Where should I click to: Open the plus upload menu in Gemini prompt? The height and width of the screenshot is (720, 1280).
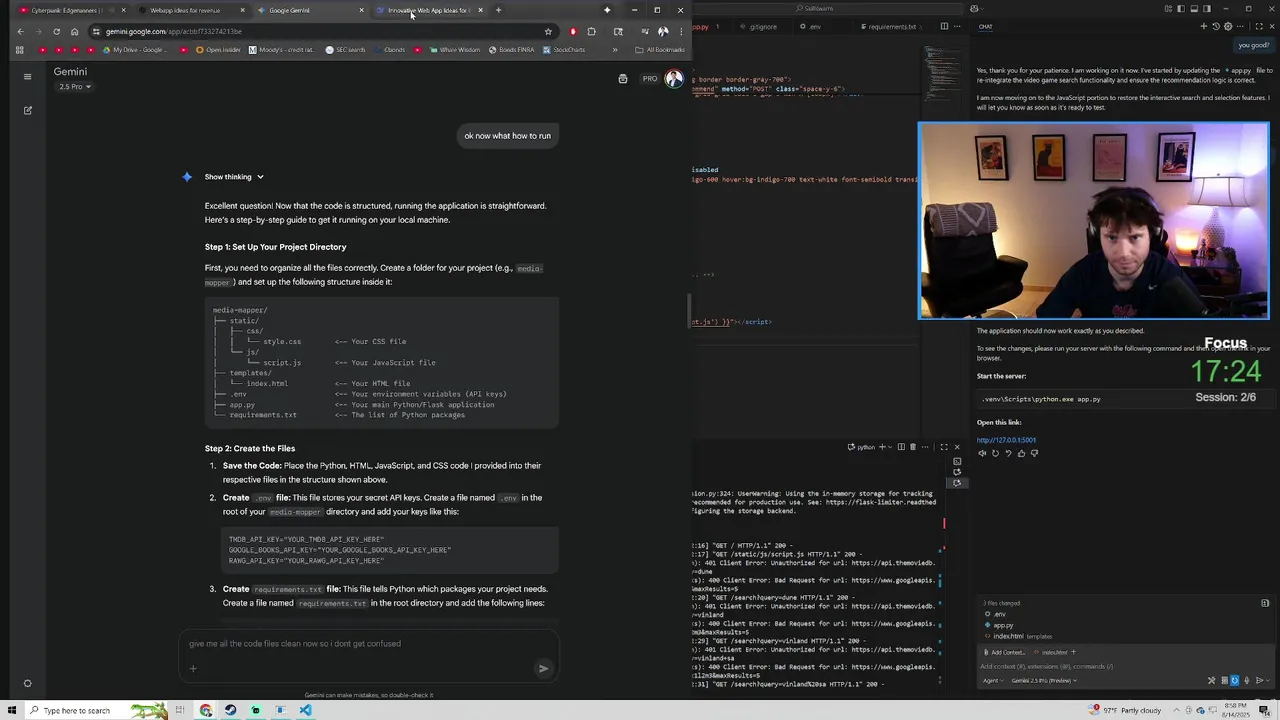[193, 668]
